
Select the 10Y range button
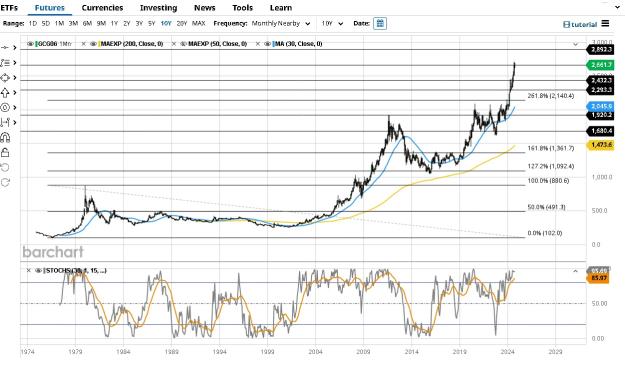pyautogui.click(x=166, y=24)
